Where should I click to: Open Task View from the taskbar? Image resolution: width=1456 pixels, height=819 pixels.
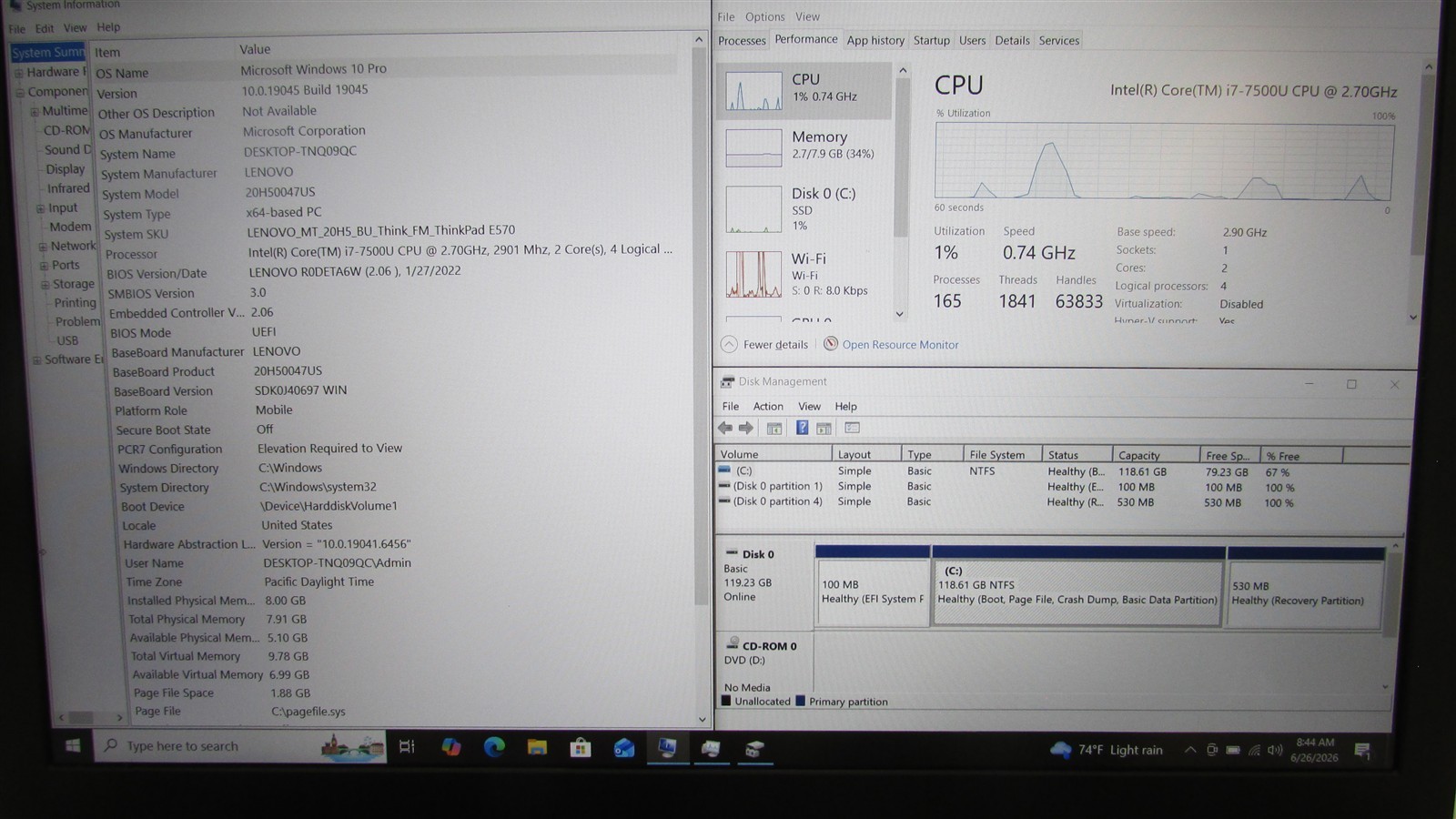(407, 746)
